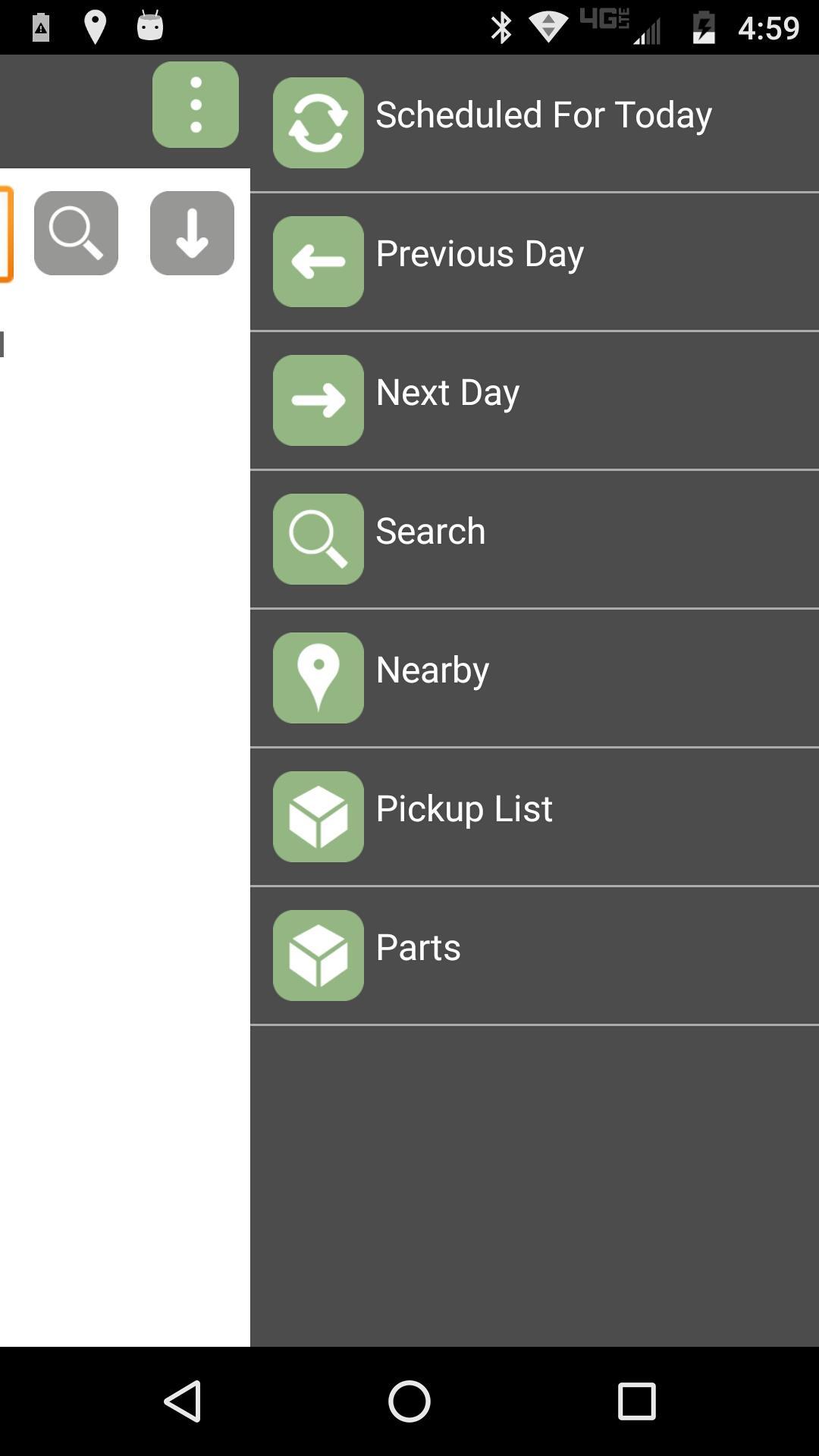819x1456 pixels.
Task: Choose Nearby from the side menu
Action: click(x=535, y=678)
